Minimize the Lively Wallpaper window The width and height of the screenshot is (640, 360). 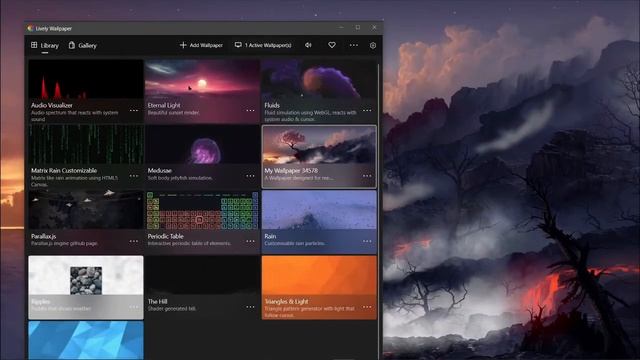[x=341, y=27]
